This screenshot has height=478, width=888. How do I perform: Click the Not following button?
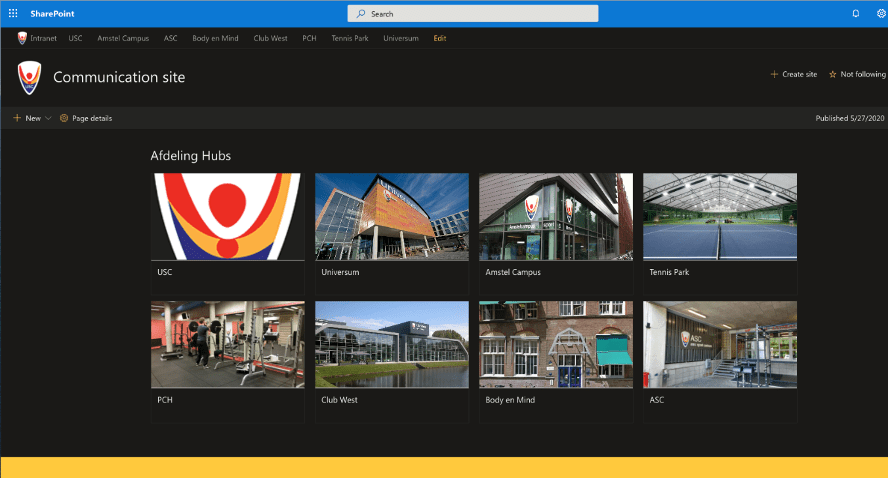857,74
